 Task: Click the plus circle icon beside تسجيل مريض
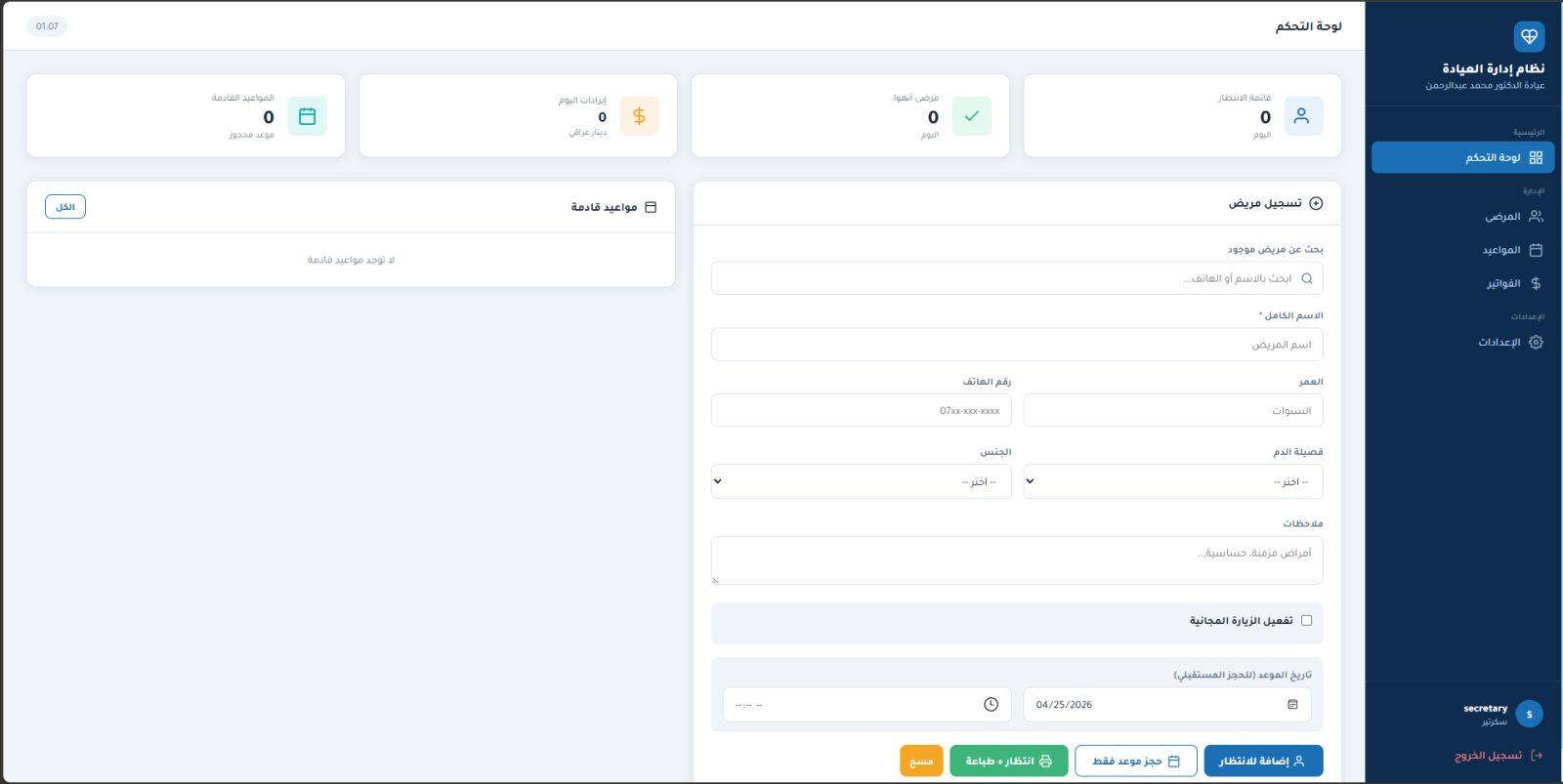(1316, 203)
